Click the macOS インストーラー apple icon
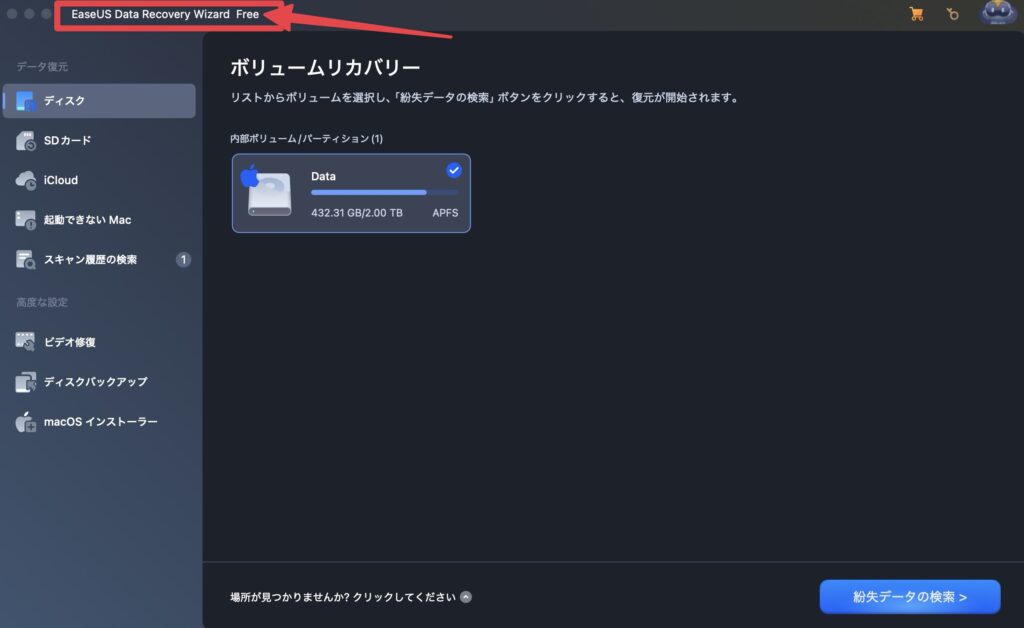Image resolution: width=1024 pixels, height=628 pixels. click(27, 422)
